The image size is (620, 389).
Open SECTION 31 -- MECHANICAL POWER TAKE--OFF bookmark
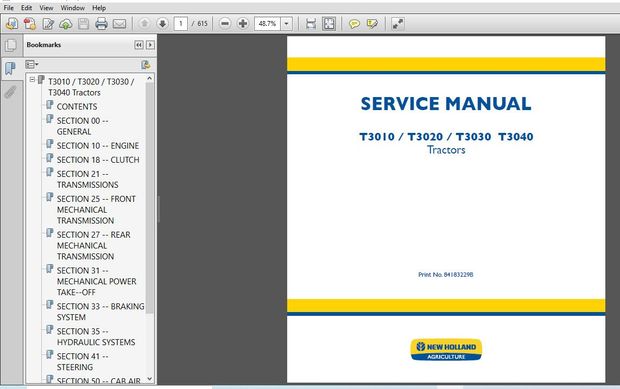pos(96,281)
